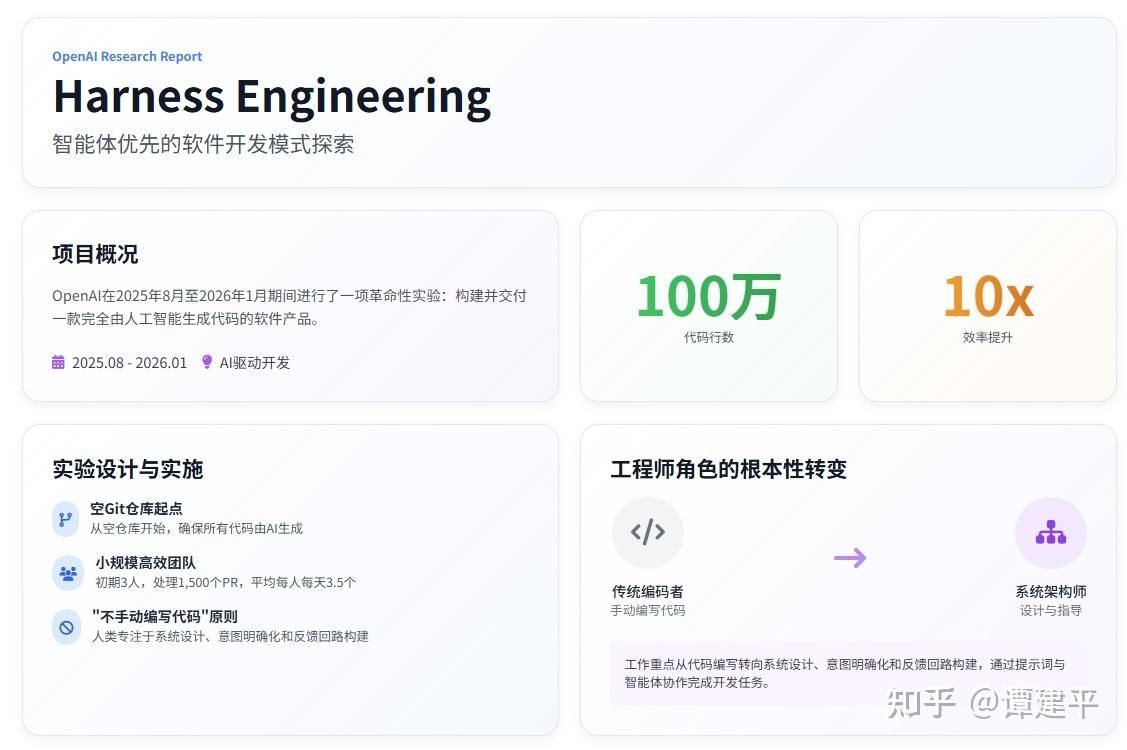1127x750 pixels.
Task: Click the prohibited circle icon for 不手动编写代码原则
Action: click(x=66, y=627)
